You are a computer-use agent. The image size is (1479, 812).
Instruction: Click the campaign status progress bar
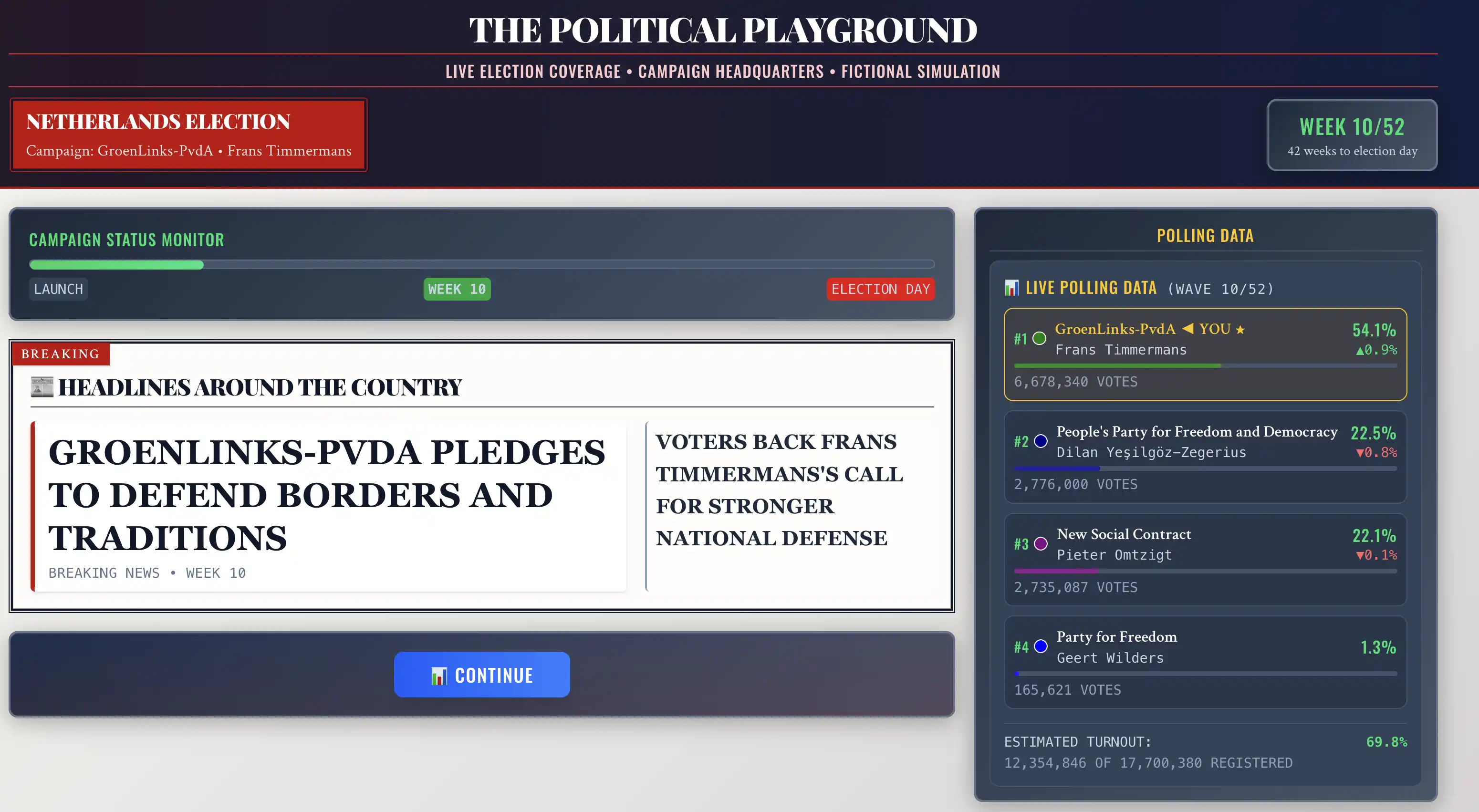point(482,265)
